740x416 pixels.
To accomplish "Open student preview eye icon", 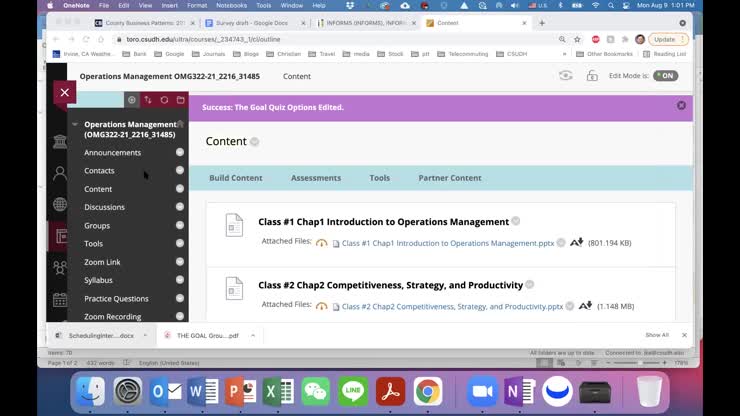I will (566, 76).
